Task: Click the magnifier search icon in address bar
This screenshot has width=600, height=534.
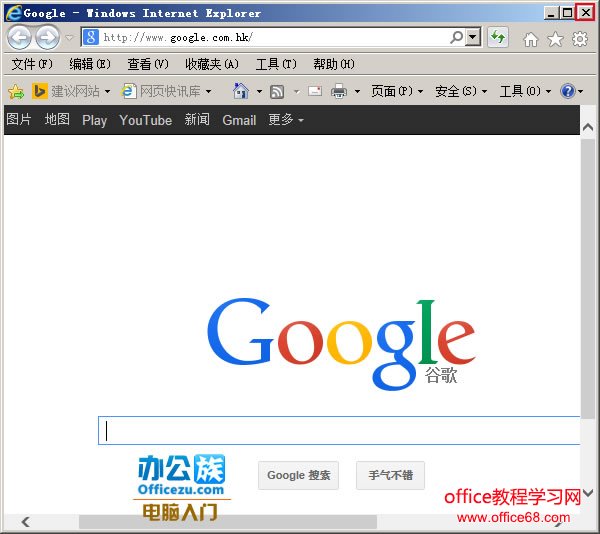Action: coord(457,37)
